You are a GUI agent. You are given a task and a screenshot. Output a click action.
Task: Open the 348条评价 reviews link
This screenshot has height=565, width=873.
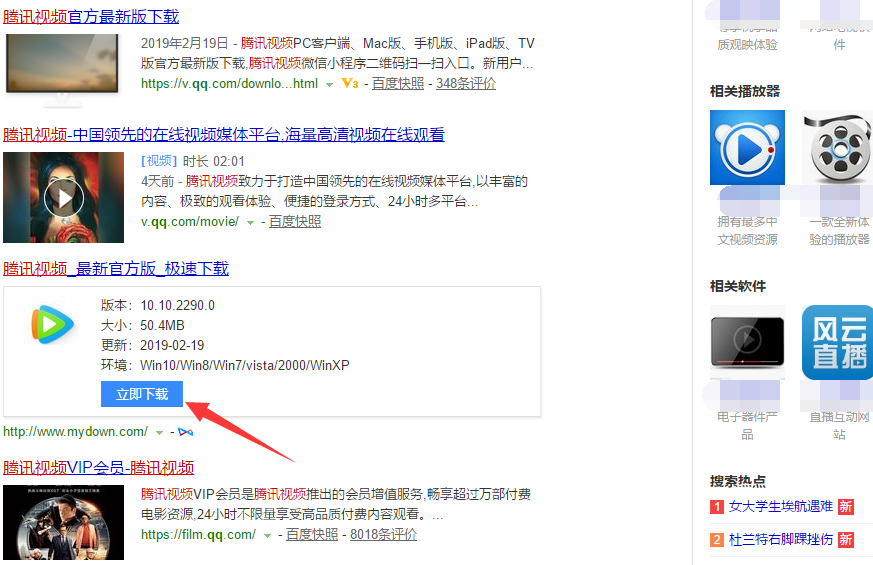pos(465,83)
